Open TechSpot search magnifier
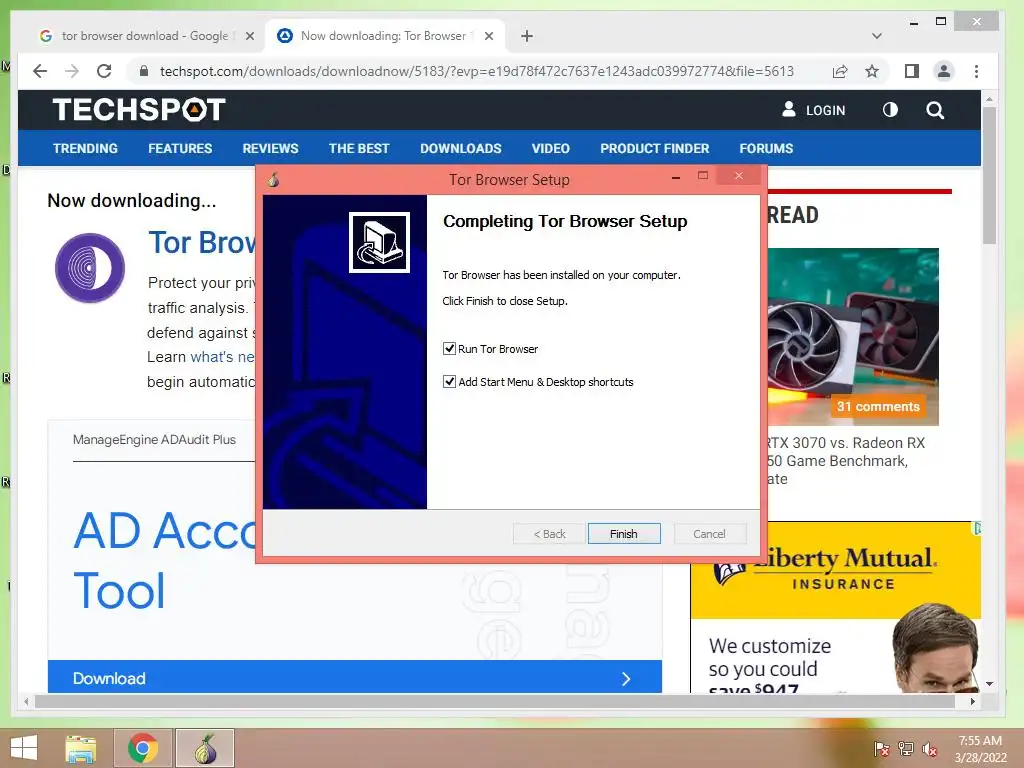This screenshot has height=768, width=1024. tap(935, 110)
